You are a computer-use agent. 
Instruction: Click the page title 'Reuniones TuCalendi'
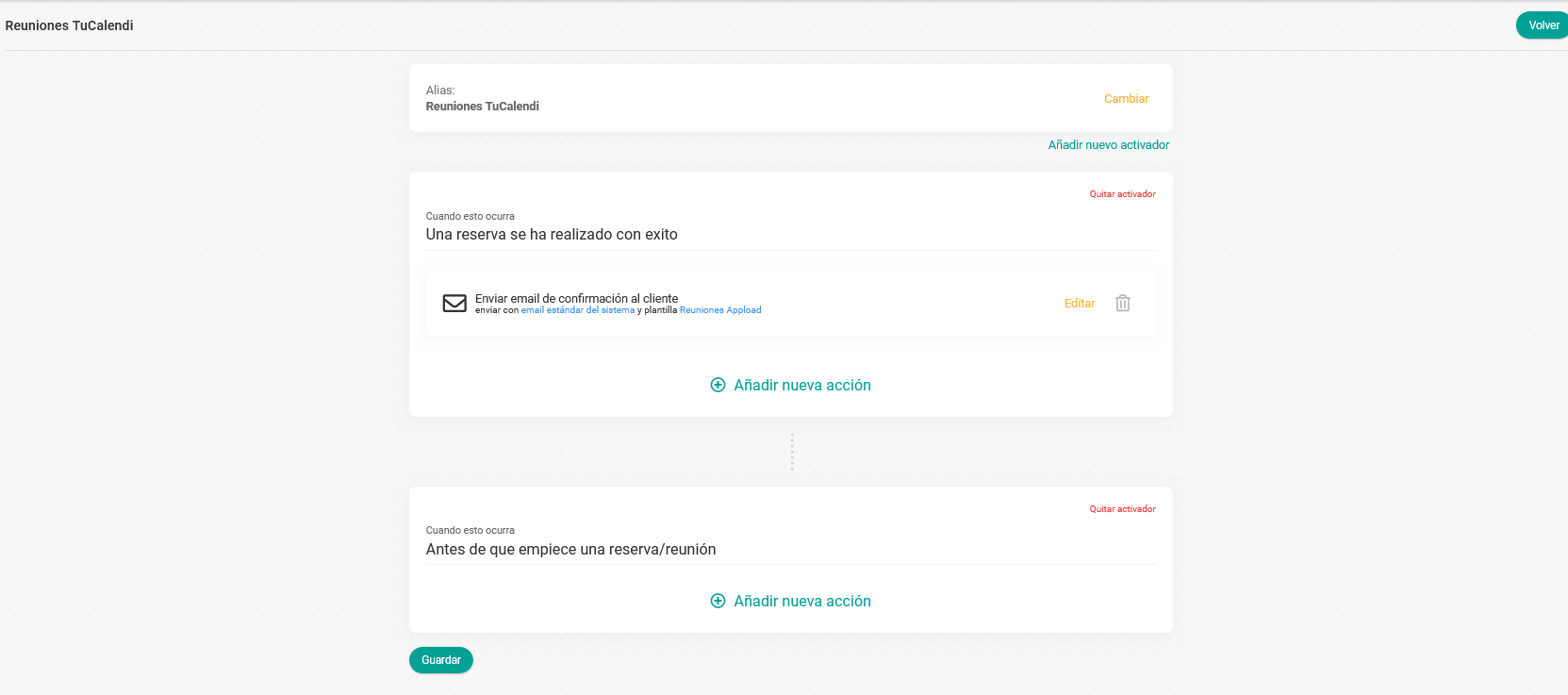pyautogui.click(x=70, y=25)
